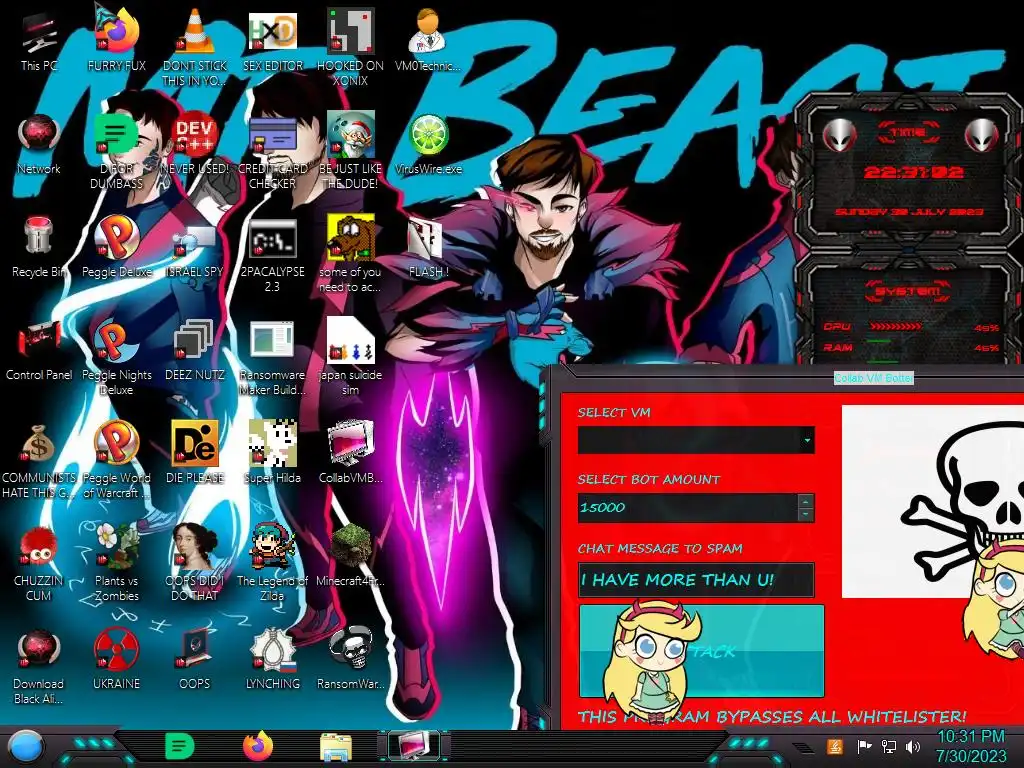Open the Action Center flag icon

coord(864,746)
